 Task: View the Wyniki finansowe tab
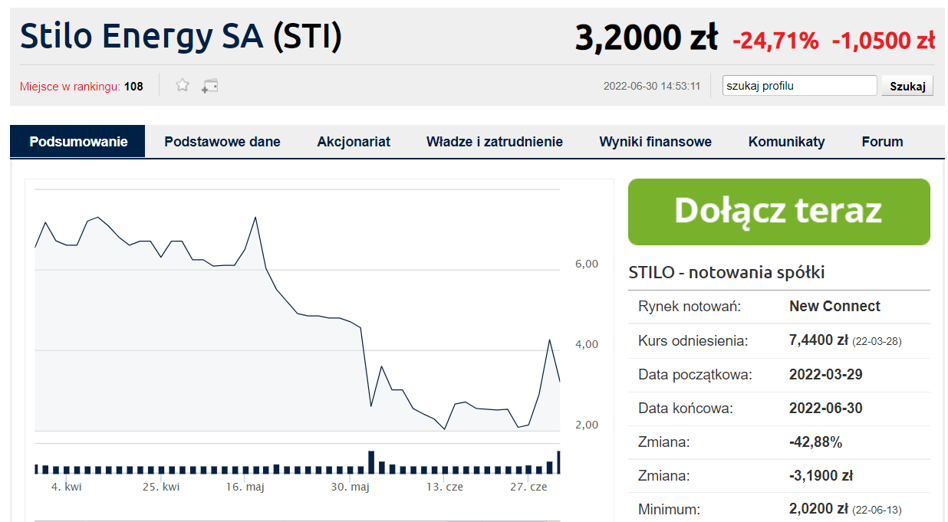click(655, 142)
